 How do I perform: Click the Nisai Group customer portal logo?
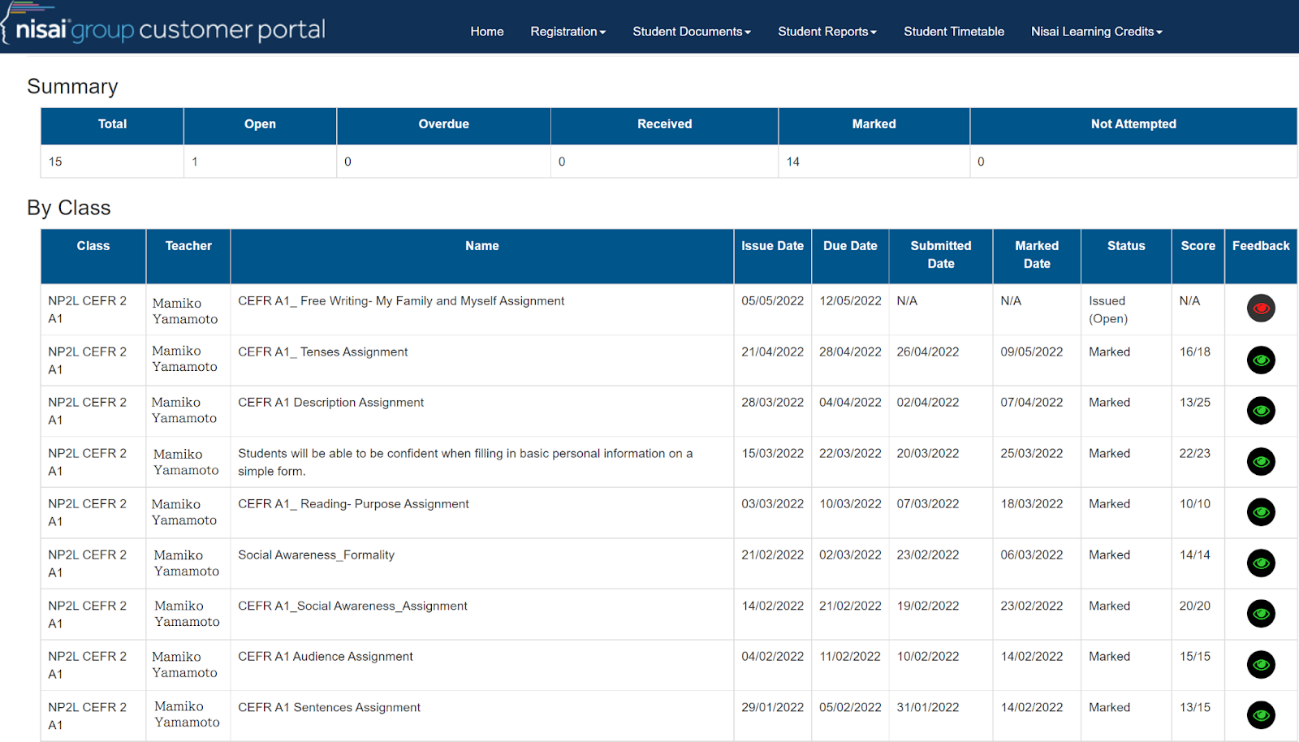click(x=163, y=27)
